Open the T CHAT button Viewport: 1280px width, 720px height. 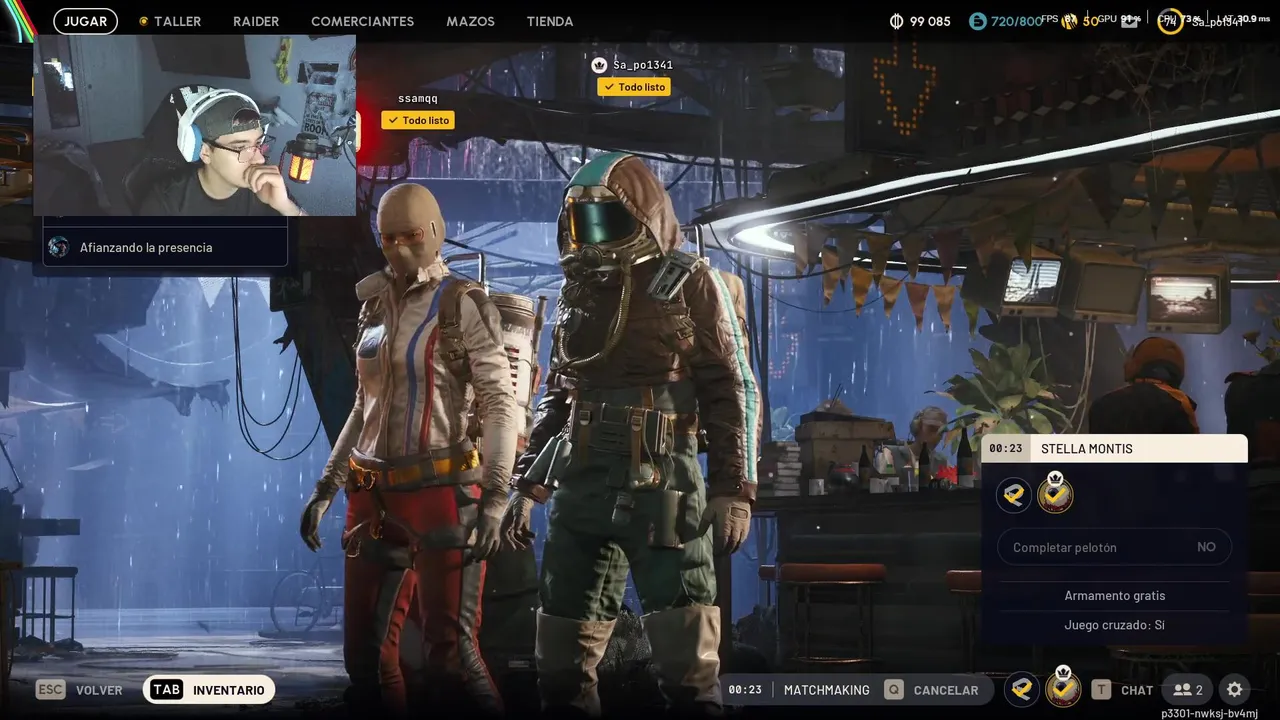[1122, 690]
